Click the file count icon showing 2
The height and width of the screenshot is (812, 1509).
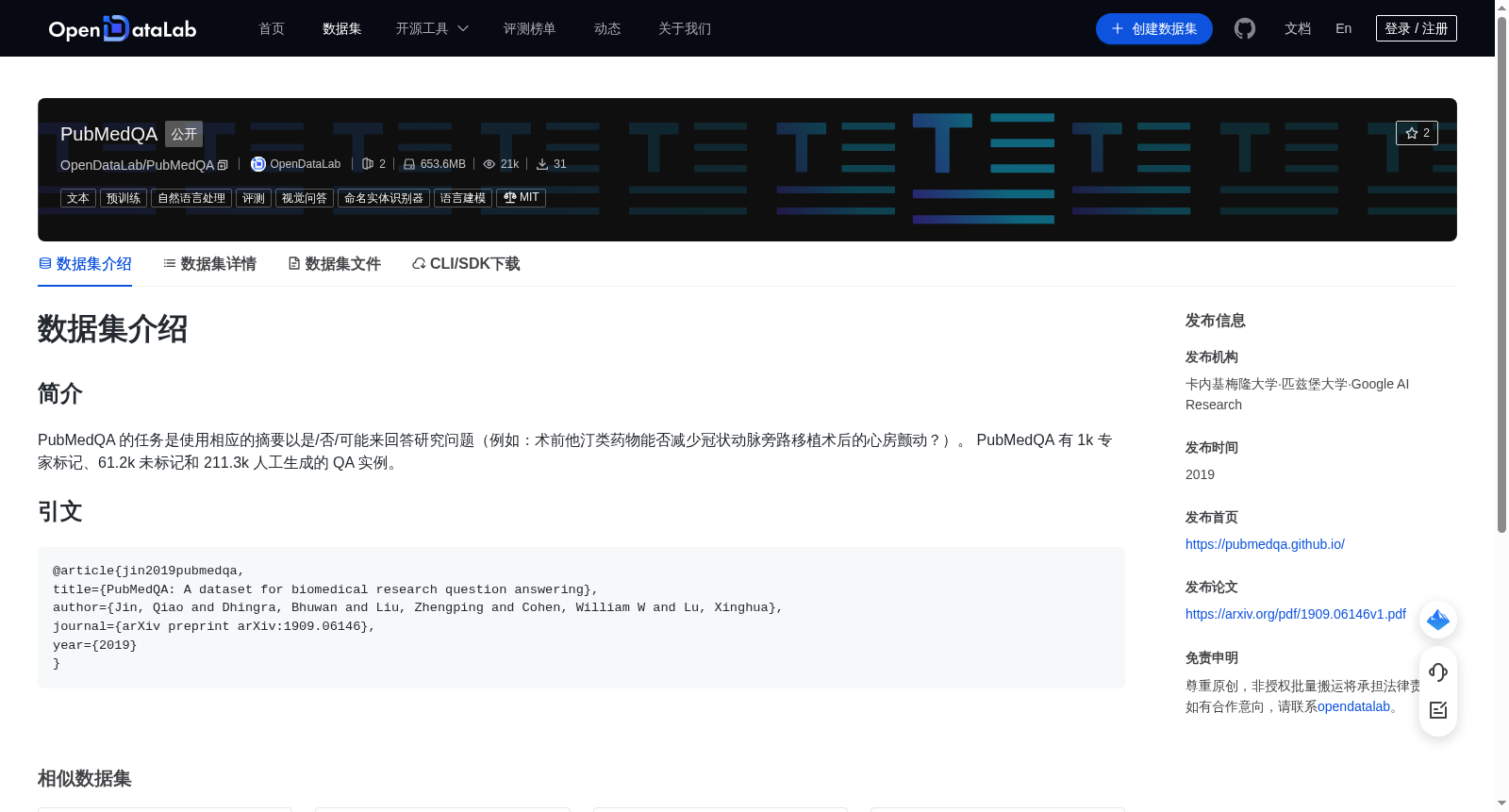[x=368, y=164]
